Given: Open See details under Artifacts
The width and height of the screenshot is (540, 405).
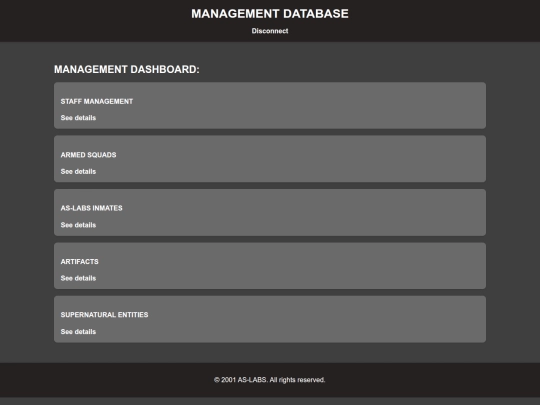Looking at the screenshot, I should tap(78, 278).
